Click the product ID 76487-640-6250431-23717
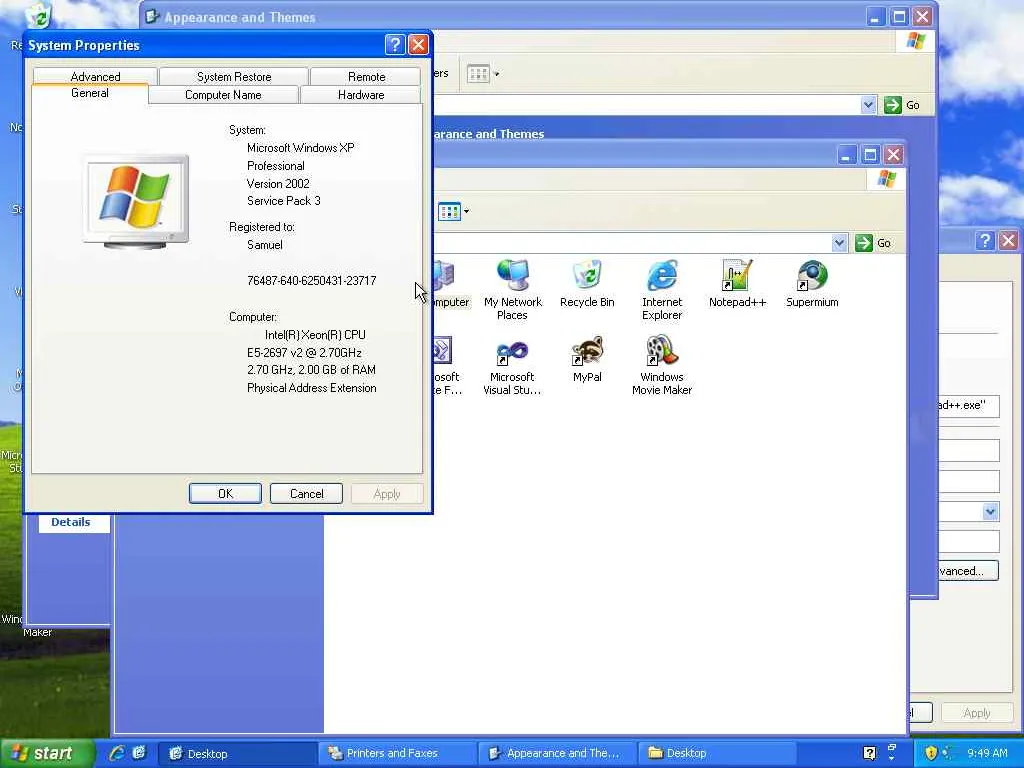The width and height of the screenshot is (1024, 768). (x=312, y=281)
